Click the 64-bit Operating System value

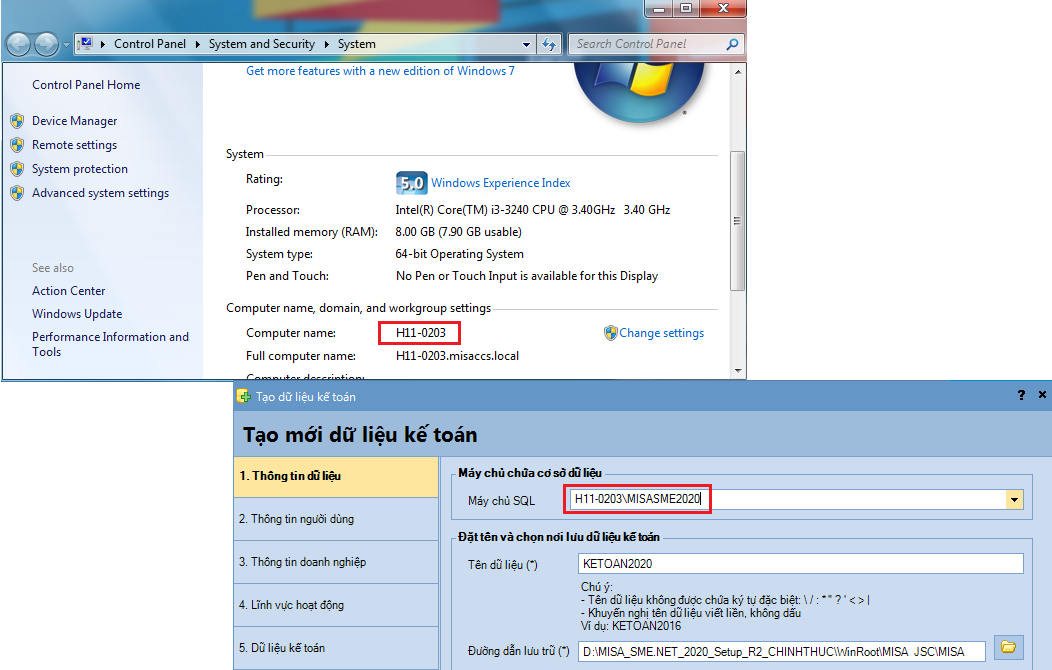460,254
